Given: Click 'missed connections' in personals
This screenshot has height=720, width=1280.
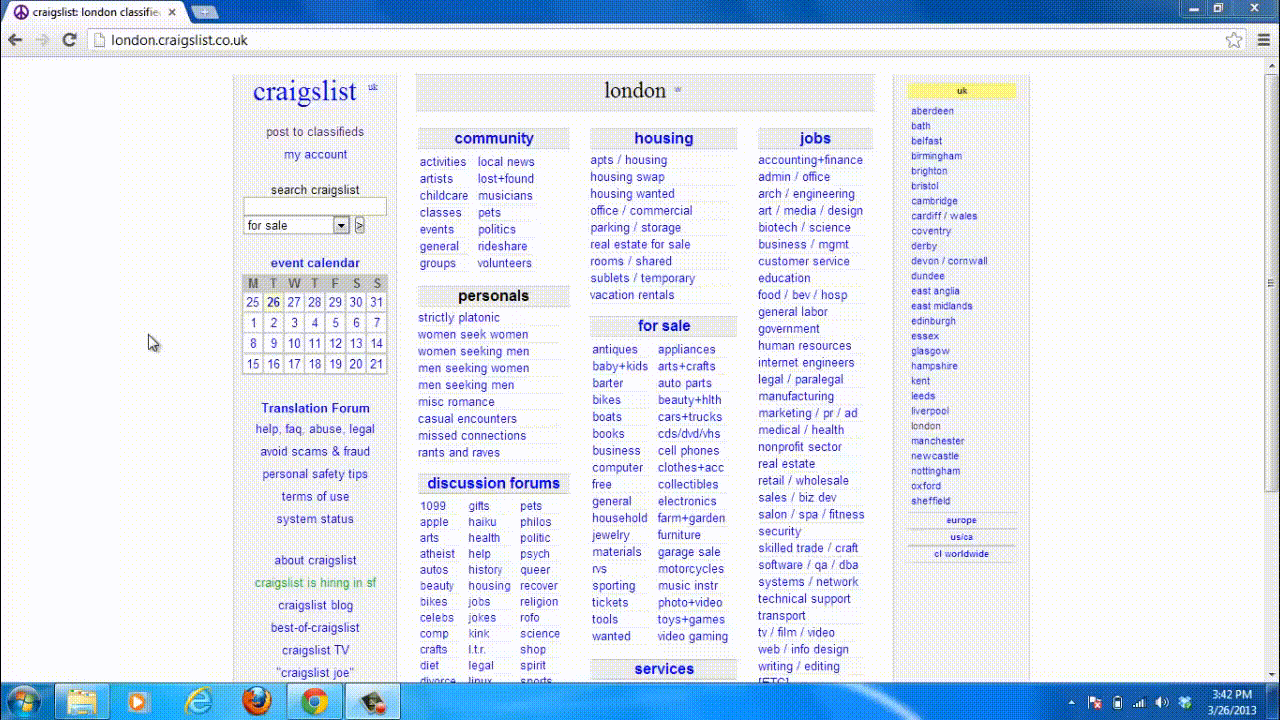Looking at the screenshot, I should coord(472,436).
